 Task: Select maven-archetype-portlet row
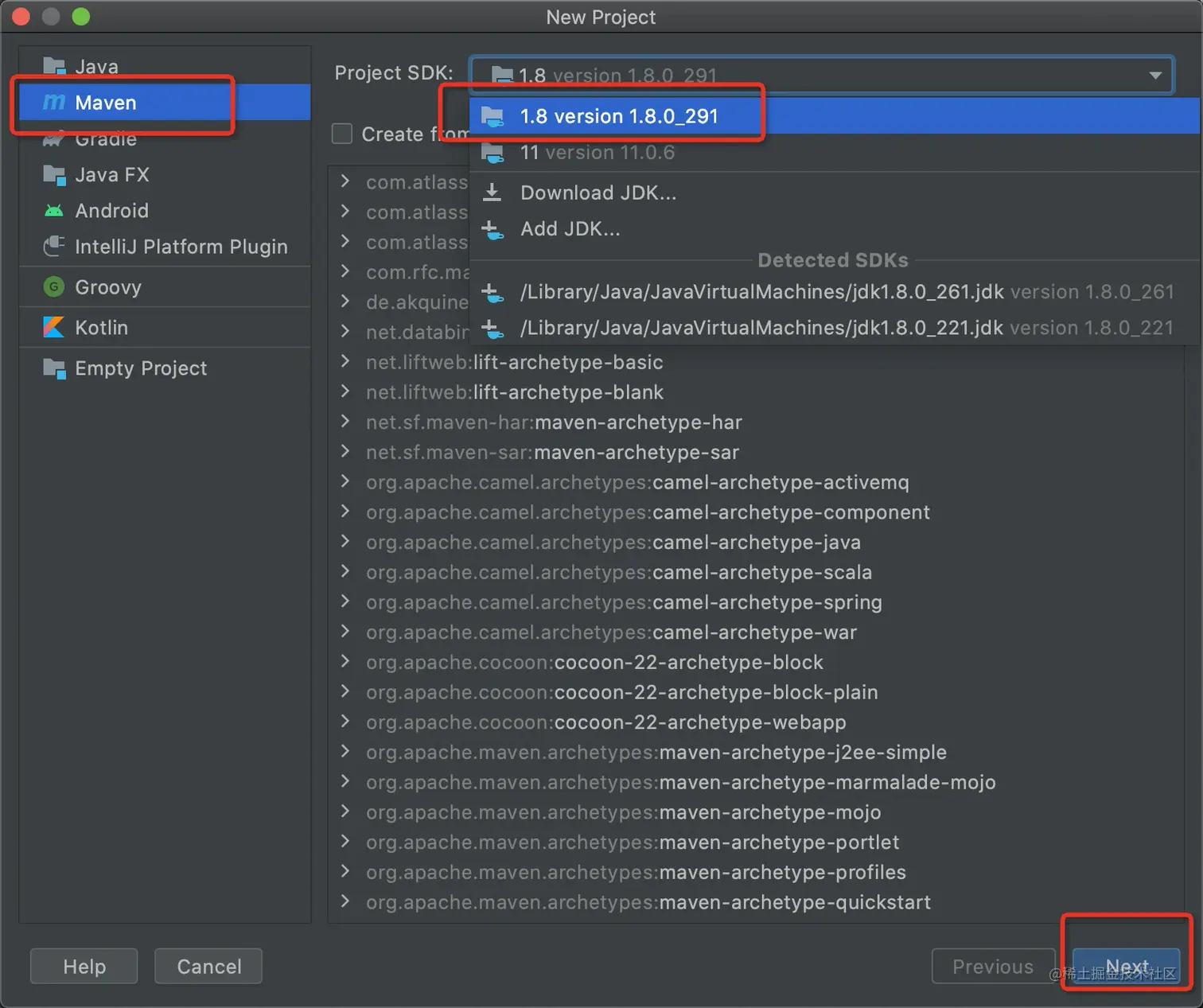[x=756, y=842]
